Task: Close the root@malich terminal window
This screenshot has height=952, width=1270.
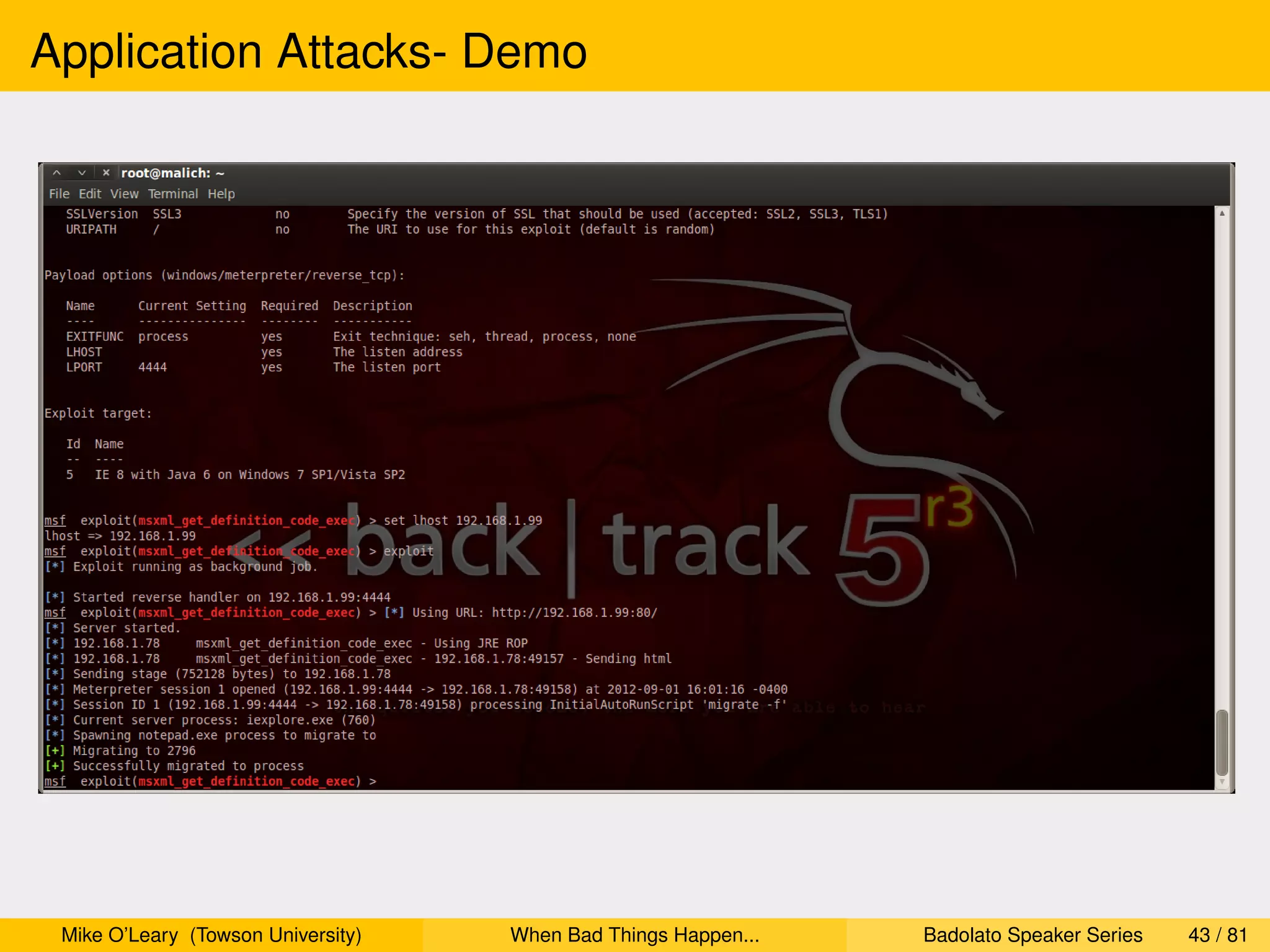Action: [x=106, y=173]
